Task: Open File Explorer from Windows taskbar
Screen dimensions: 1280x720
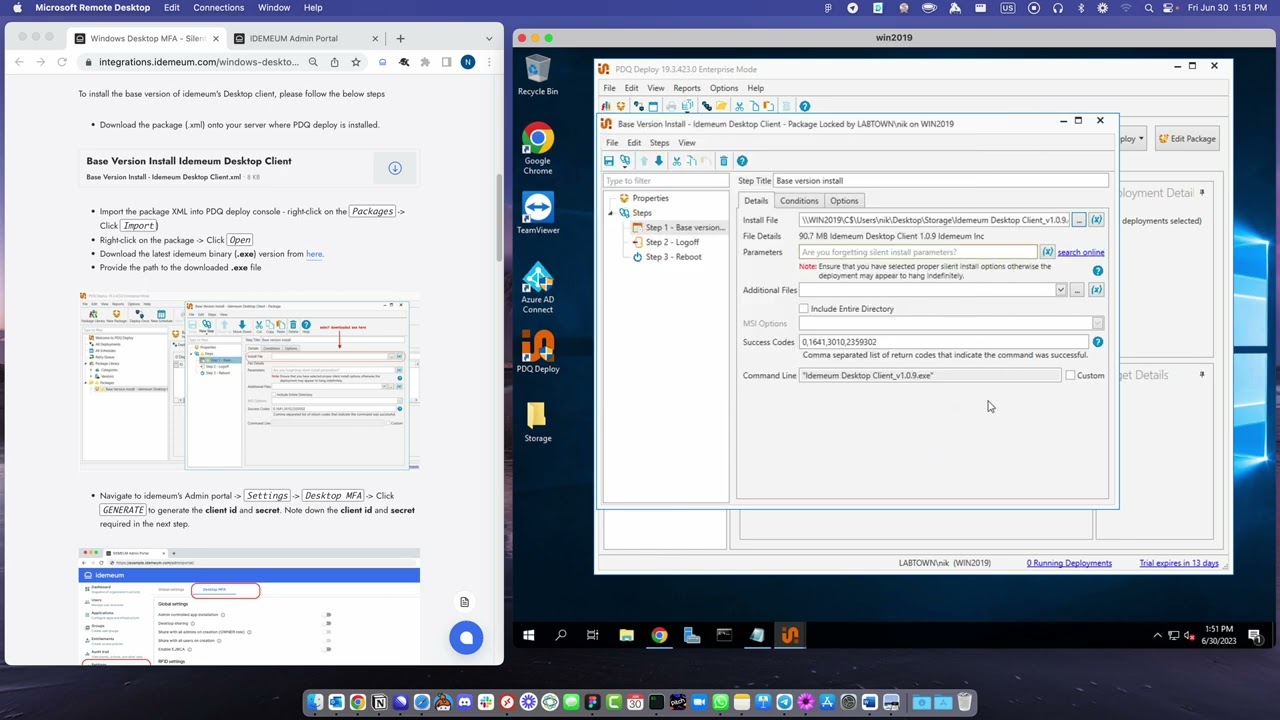Action: tap(626, 635)
